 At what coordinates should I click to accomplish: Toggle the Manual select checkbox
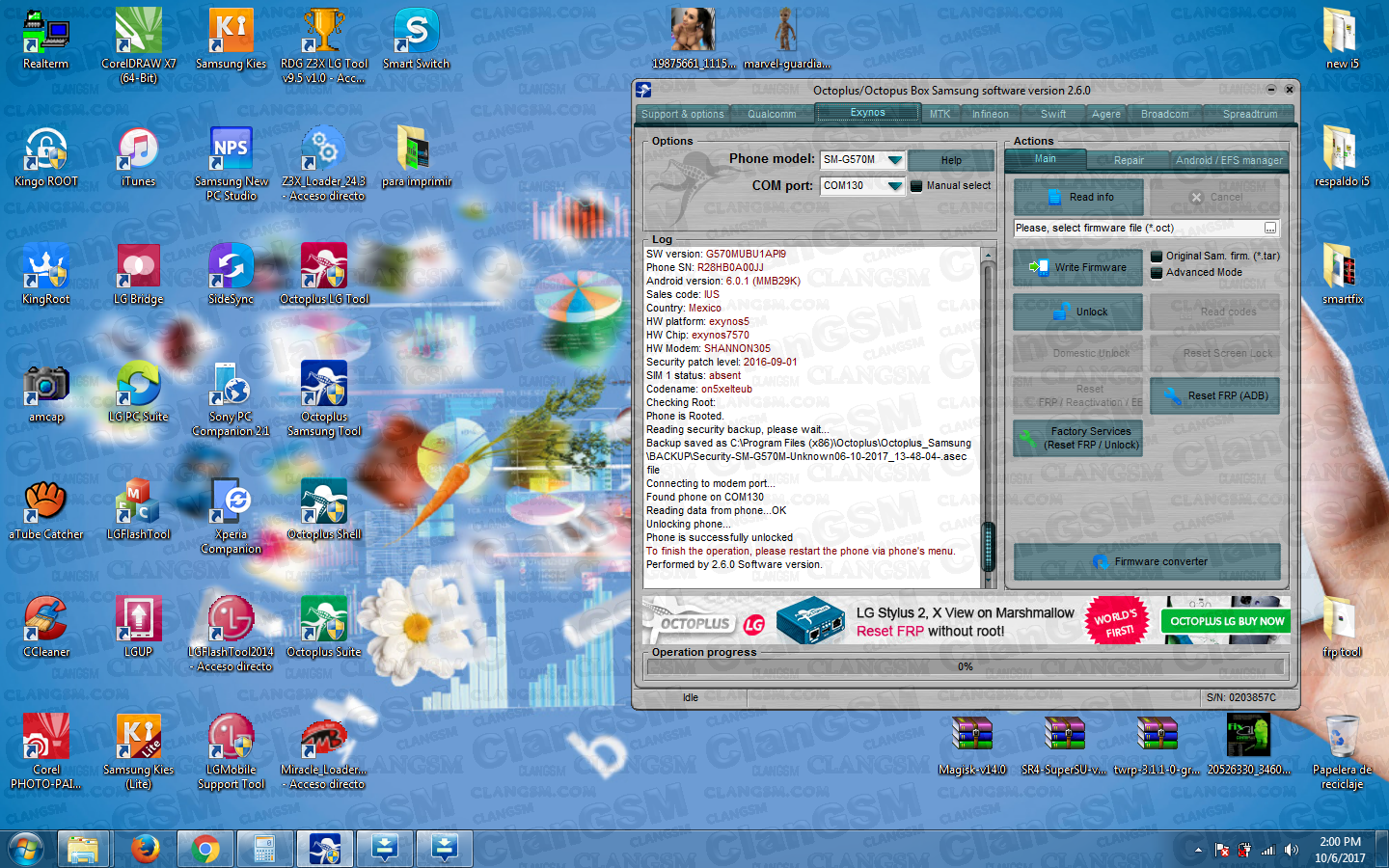click(916, 186)
